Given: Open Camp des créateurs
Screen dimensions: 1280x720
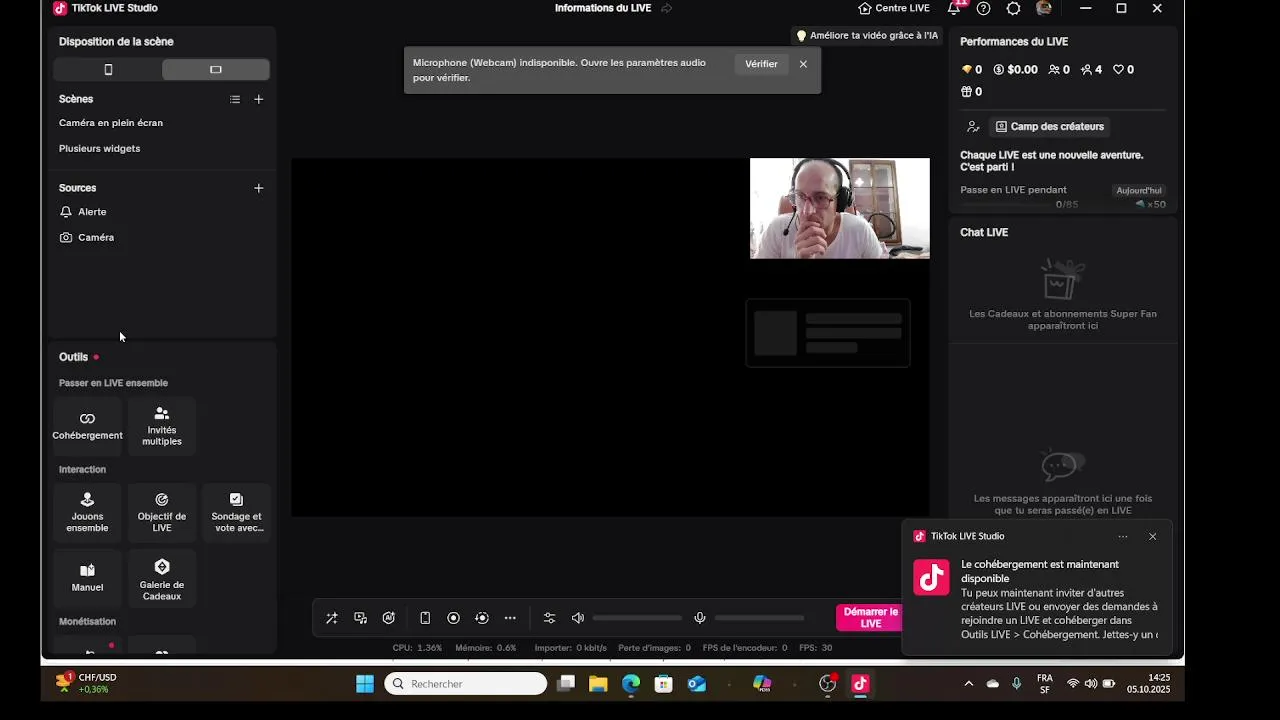Looking at the screenshot, I should pyautogui.click(x=1050, y=127).
